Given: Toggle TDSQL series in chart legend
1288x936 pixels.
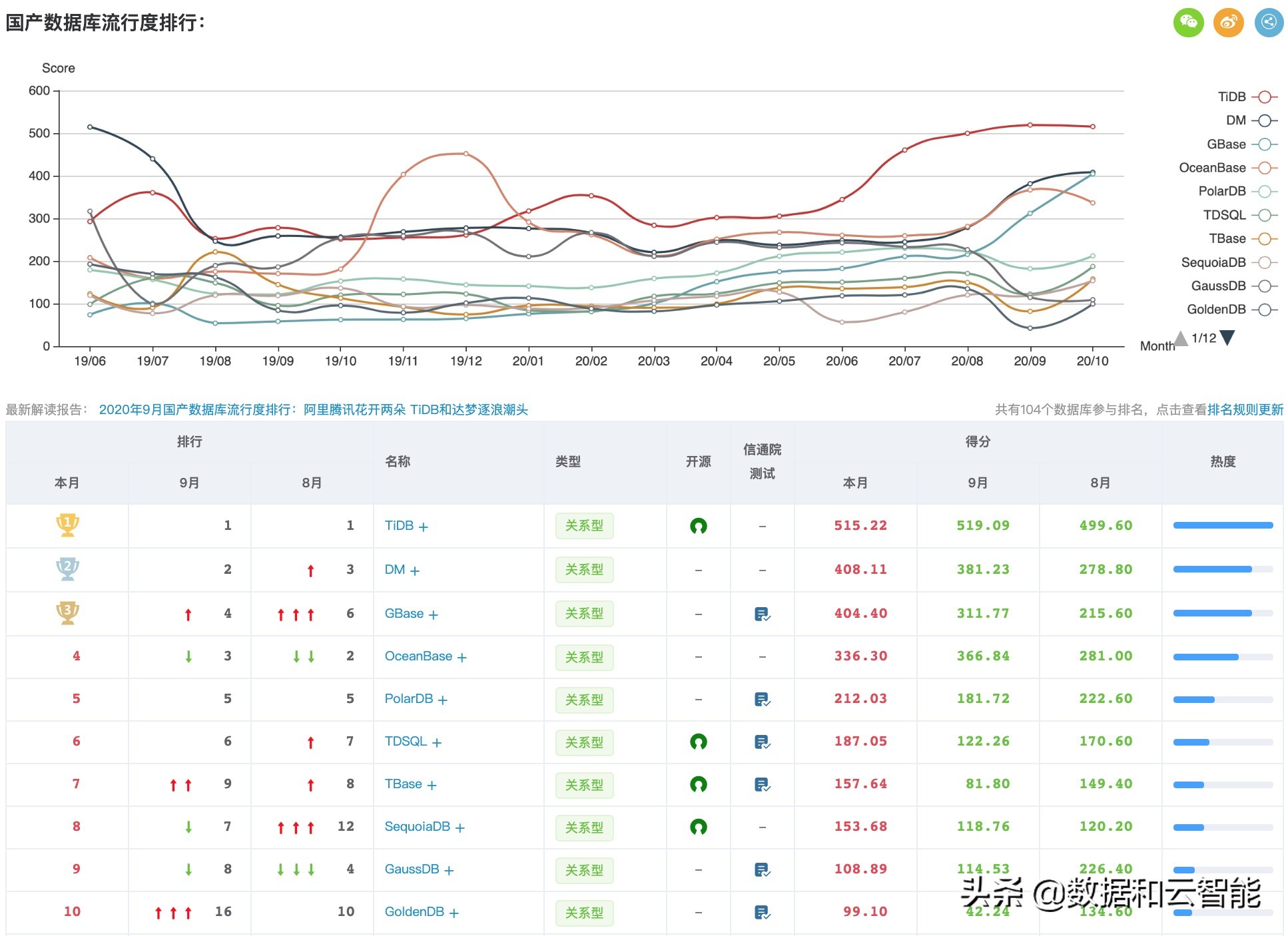Looking at the screenshot, I should click(1240, 215).
